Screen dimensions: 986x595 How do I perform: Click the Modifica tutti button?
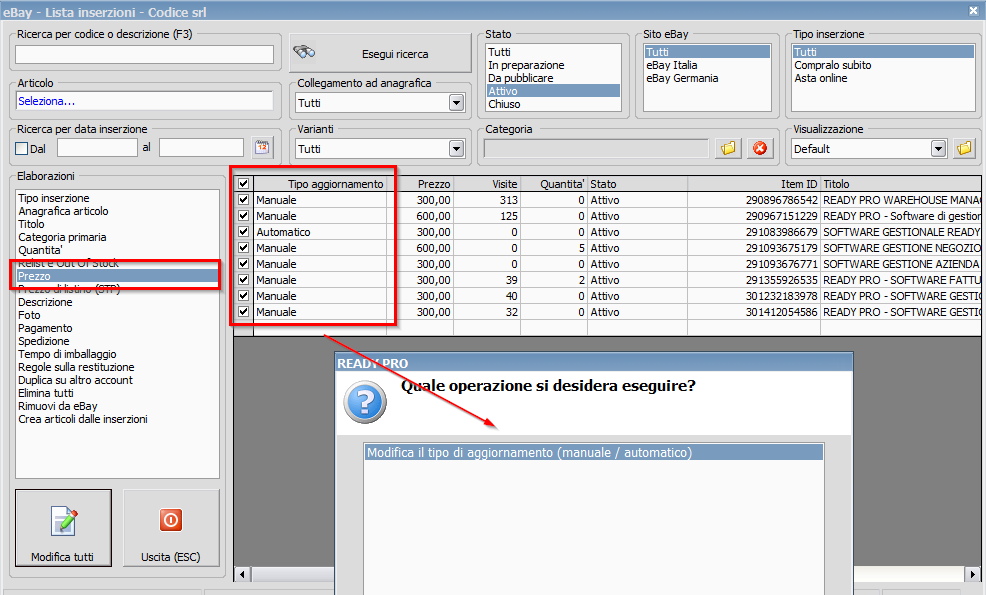pyautogui.click(x=64, y=528)
